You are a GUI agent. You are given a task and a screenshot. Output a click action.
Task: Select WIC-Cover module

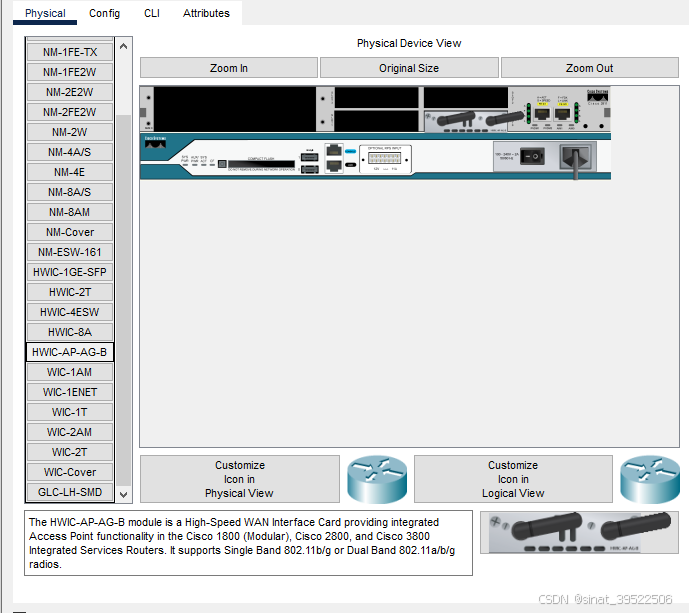(70, 472)
